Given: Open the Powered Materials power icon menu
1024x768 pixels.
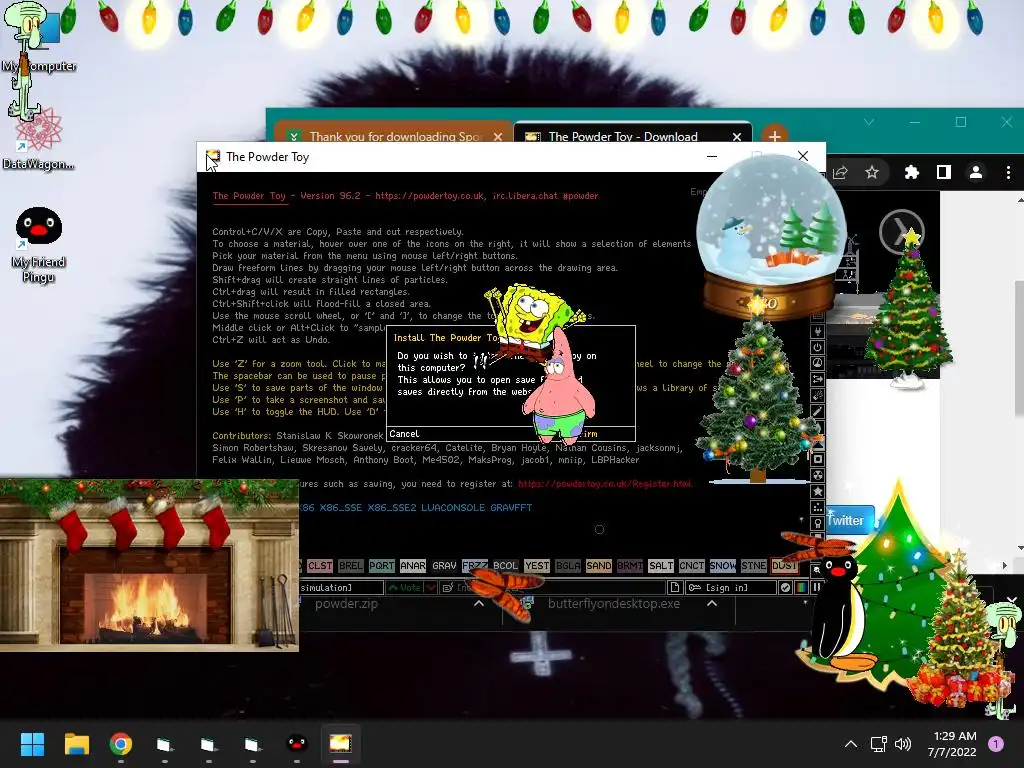Looking at the screenshot, I should [817, 347].
